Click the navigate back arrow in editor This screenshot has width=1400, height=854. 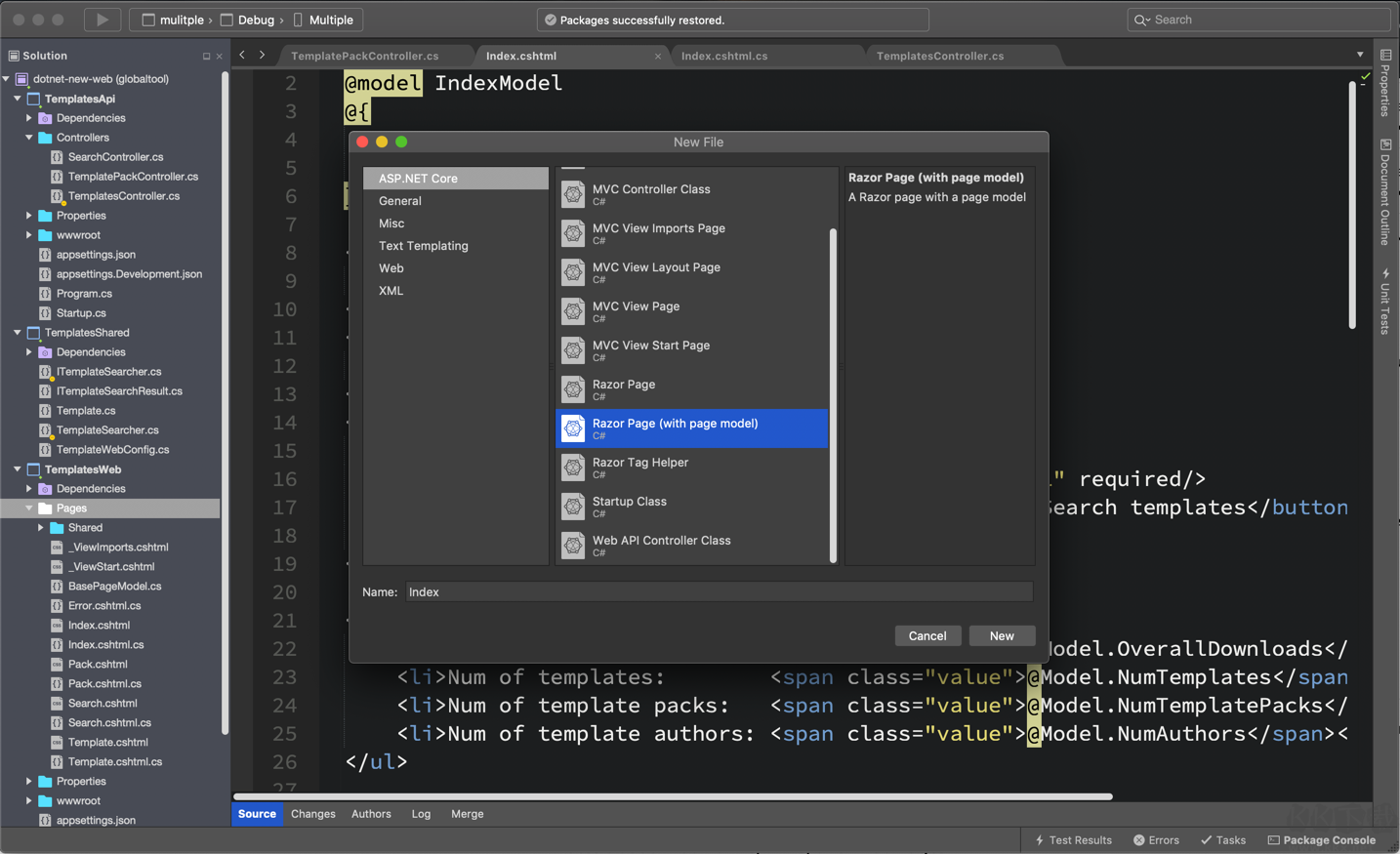(242, 56)
